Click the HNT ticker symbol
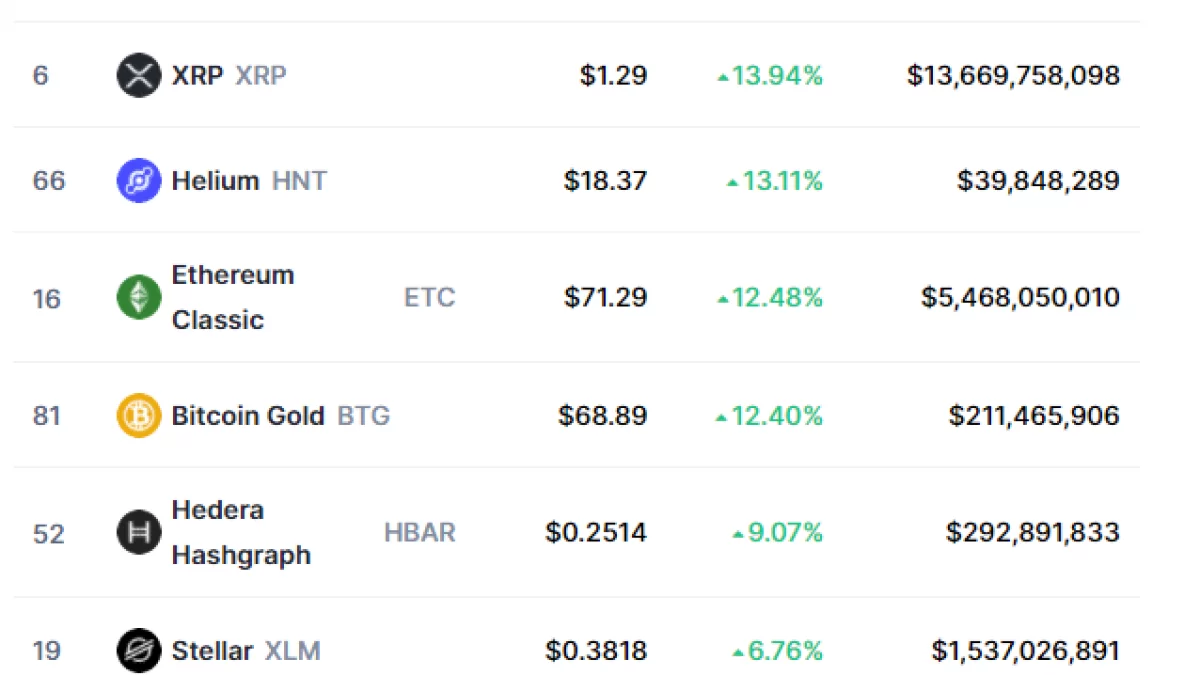 point(299,181)
